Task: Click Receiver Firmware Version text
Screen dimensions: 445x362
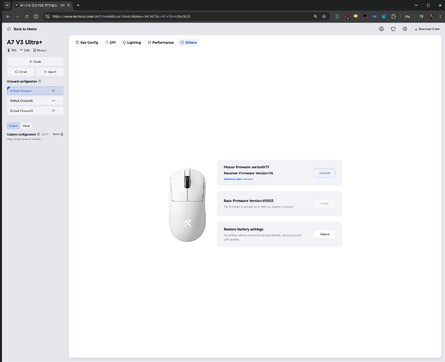Action: pos(248,173)
